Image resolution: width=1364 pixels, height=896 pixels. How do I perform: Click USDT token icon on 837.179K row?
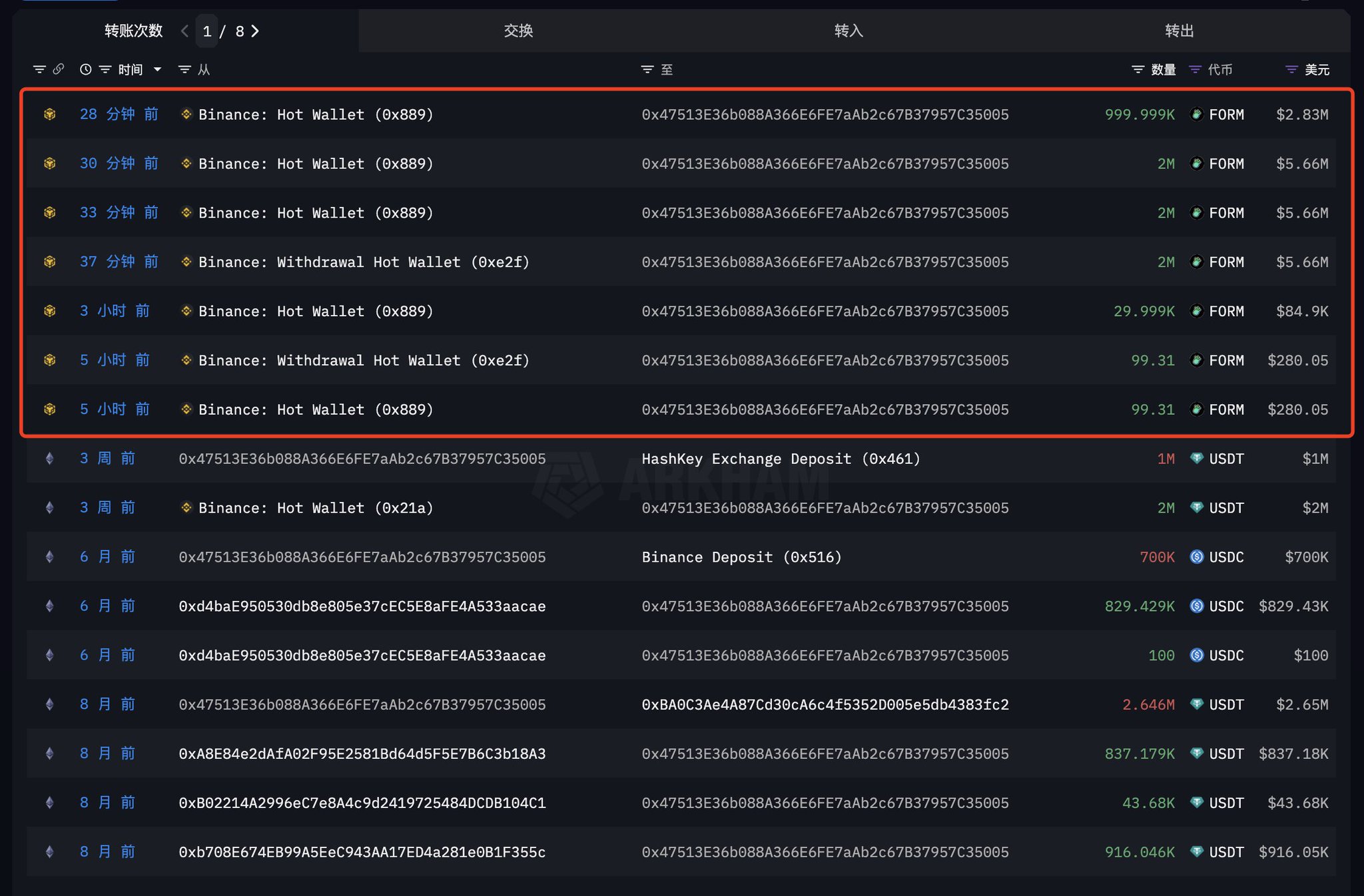tap(1197, 754)
